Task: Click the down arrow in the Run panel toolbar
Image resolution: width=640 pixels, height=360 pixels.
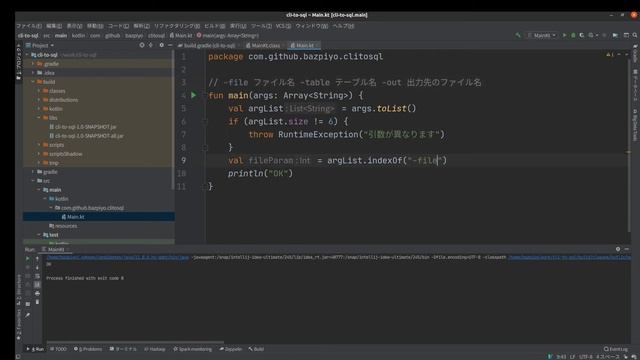Action: point(37,267)
